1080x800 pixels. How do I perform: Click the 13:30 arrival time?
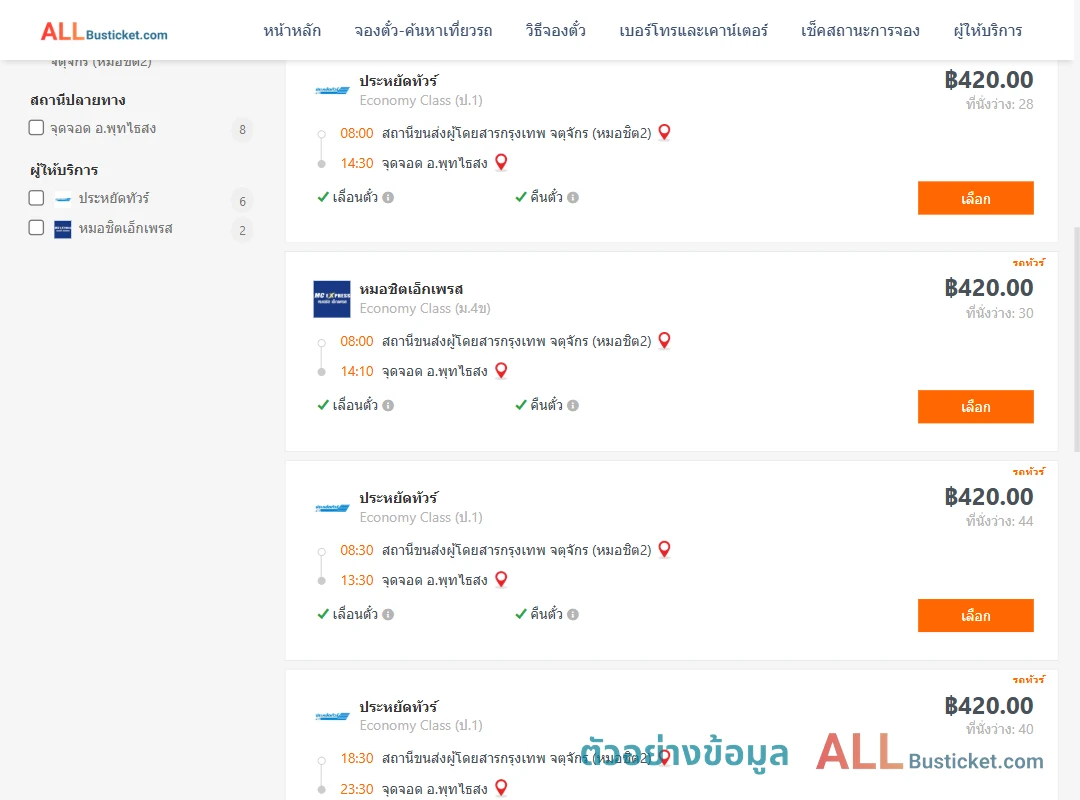click(357, 580)
